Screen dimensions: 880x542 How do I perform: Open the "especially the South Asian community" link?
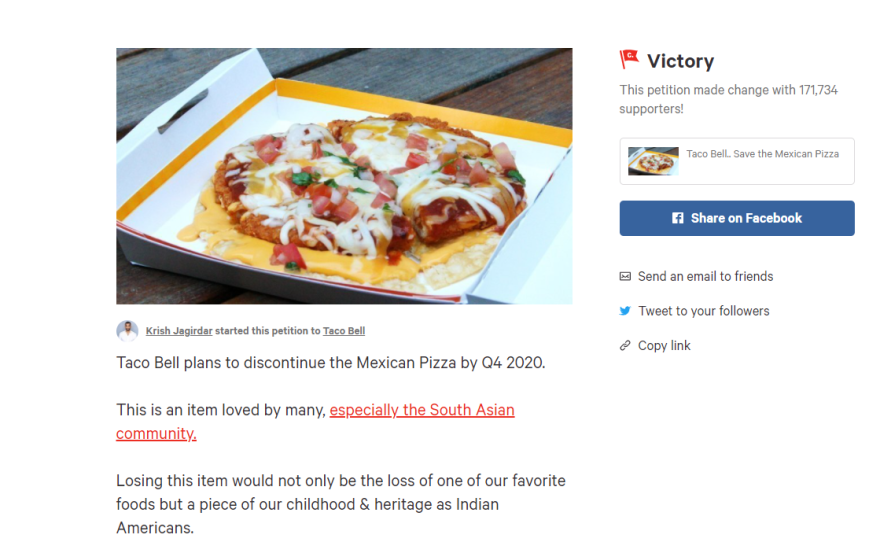[421, 411]
